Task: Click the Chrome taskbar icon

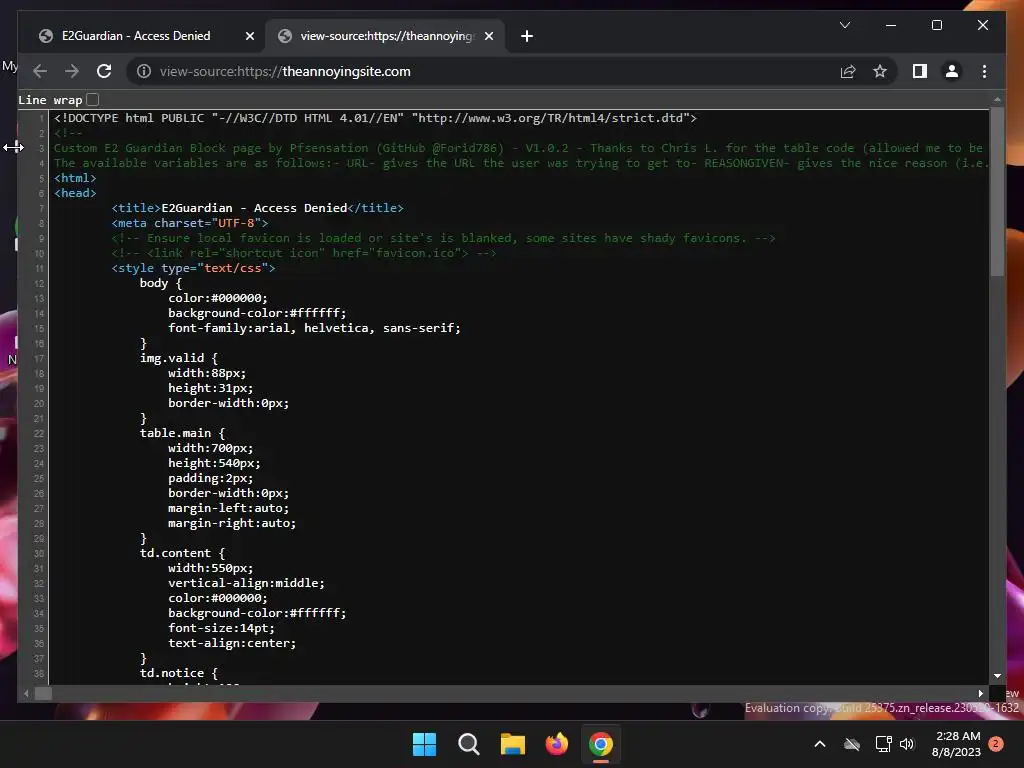Action: coord(601,744)
